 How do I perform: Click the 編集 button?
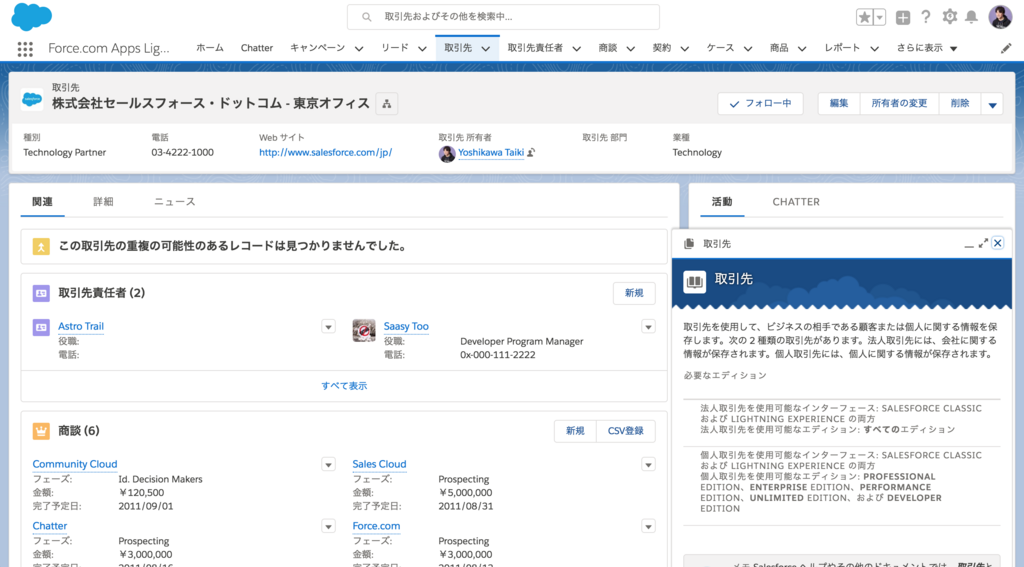[x=839, y=104]
